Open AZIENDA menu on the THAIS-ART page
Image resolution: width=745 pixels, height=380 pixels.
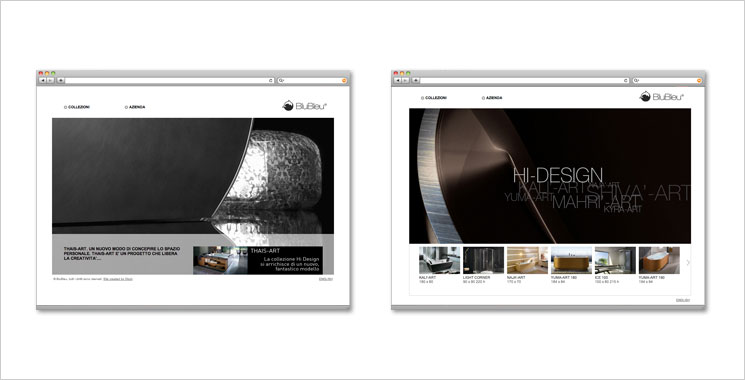135,107
